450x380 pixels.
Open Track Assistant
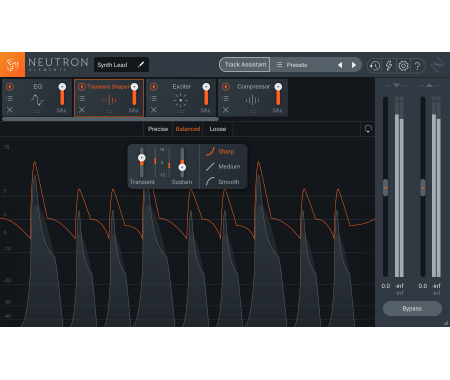pos(245,65)
